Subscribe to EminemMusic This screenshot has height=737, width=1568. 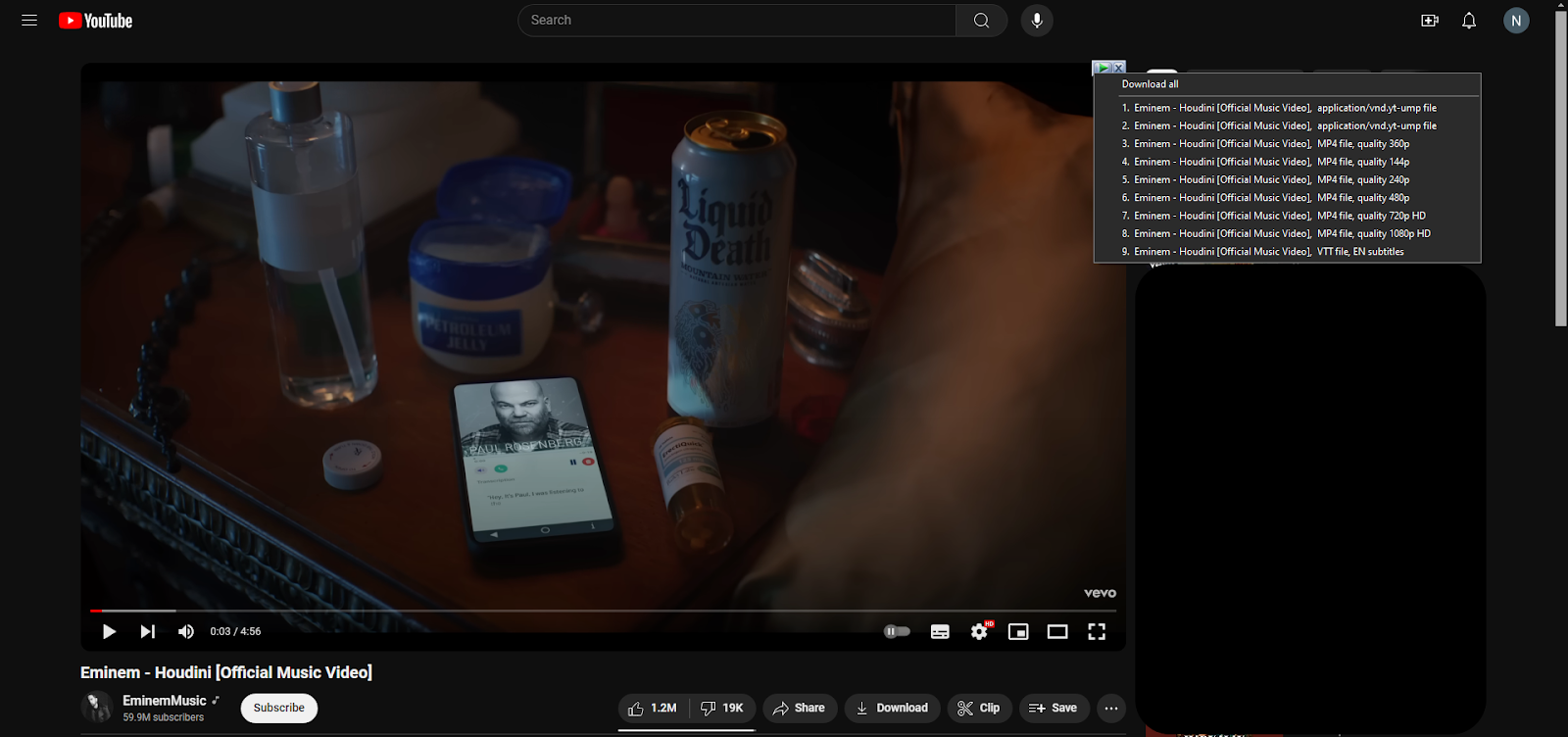(279, 708)
